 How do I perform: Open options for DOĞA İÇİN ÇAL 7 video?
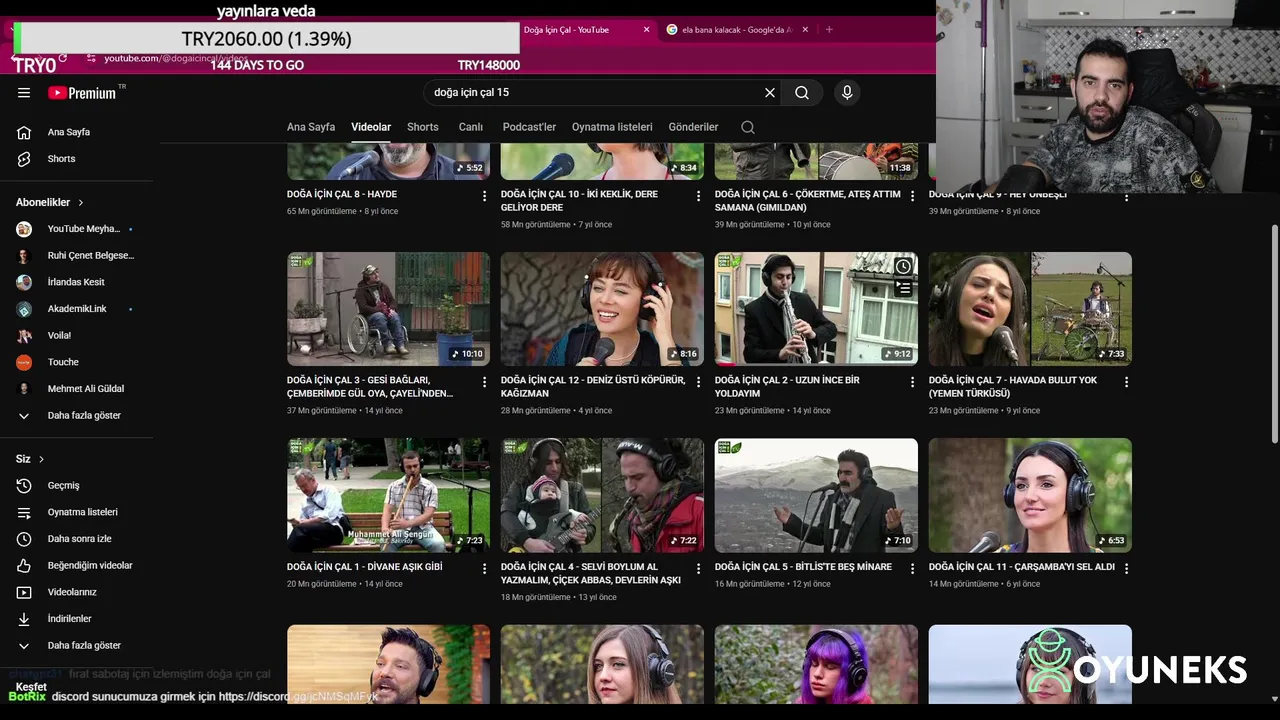(1127, 382)
